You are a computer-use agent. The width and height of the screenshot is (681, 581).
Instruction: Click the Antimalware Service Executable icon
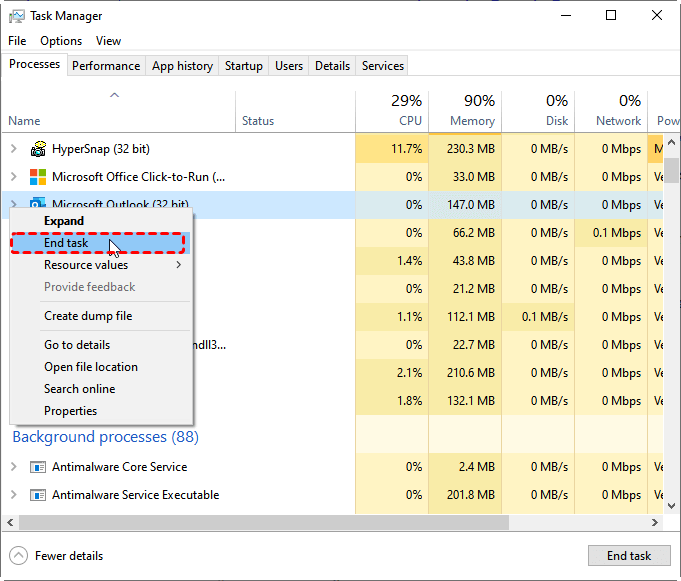pyautogui.click(x=38, y=495)
